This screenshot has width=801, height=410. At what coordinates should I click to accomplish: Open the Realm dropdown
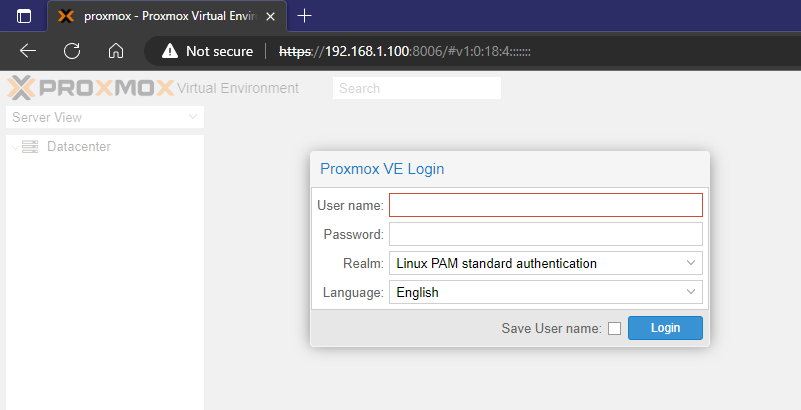click(x=691, y=263)
